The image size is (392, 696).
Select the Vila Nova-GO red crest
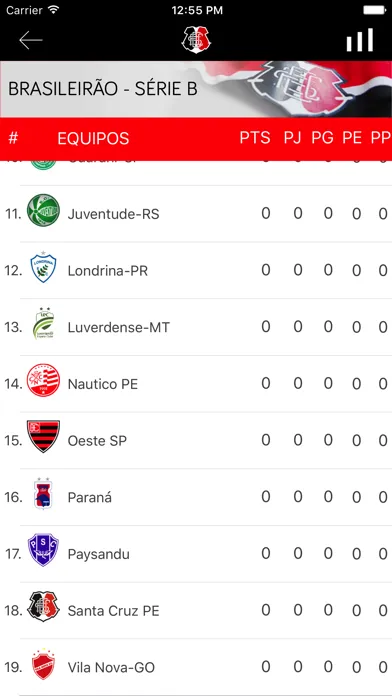(43, 664)
